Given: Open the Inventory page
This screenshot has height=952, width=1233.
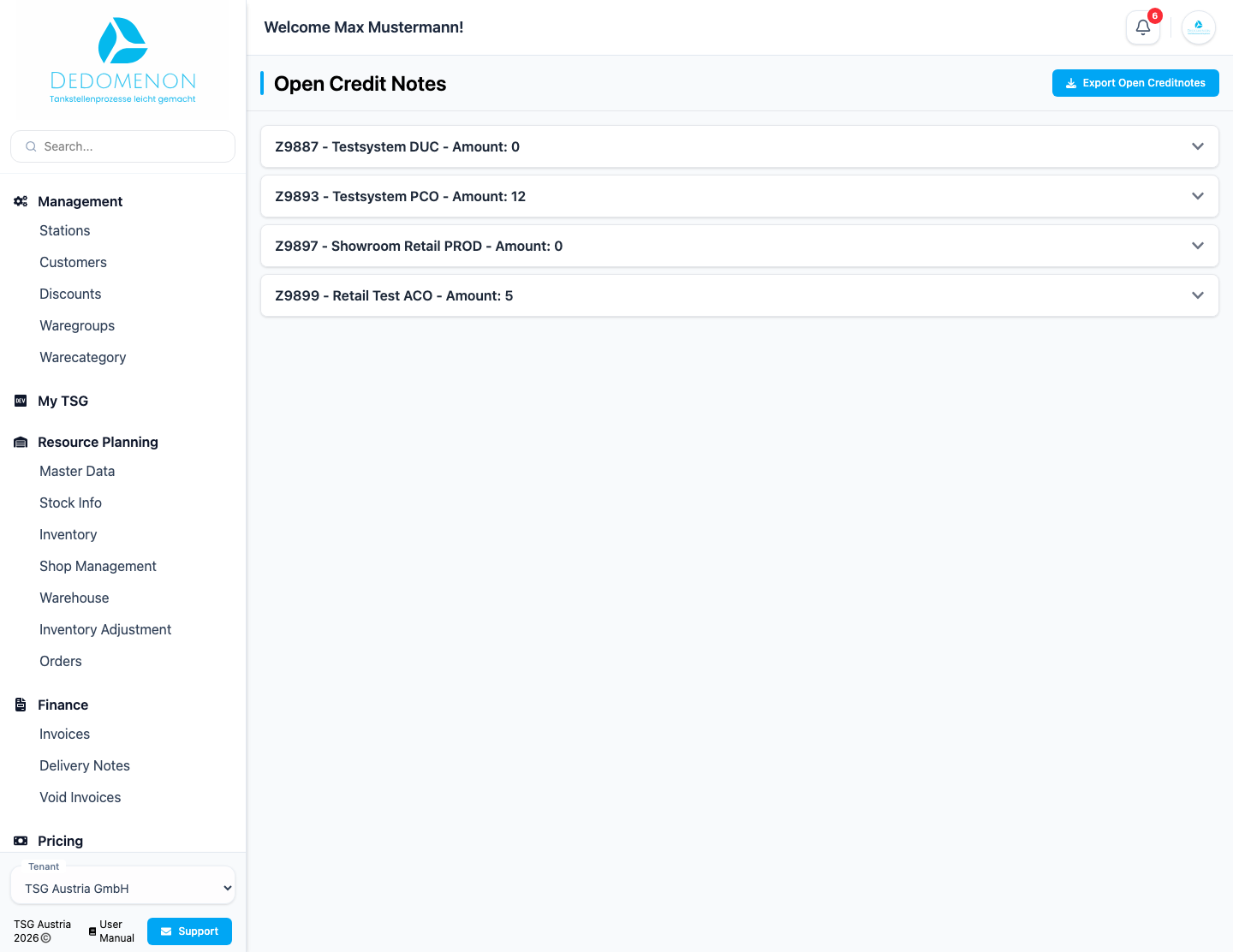Looking at the screenshot, I should pos(68,534).
